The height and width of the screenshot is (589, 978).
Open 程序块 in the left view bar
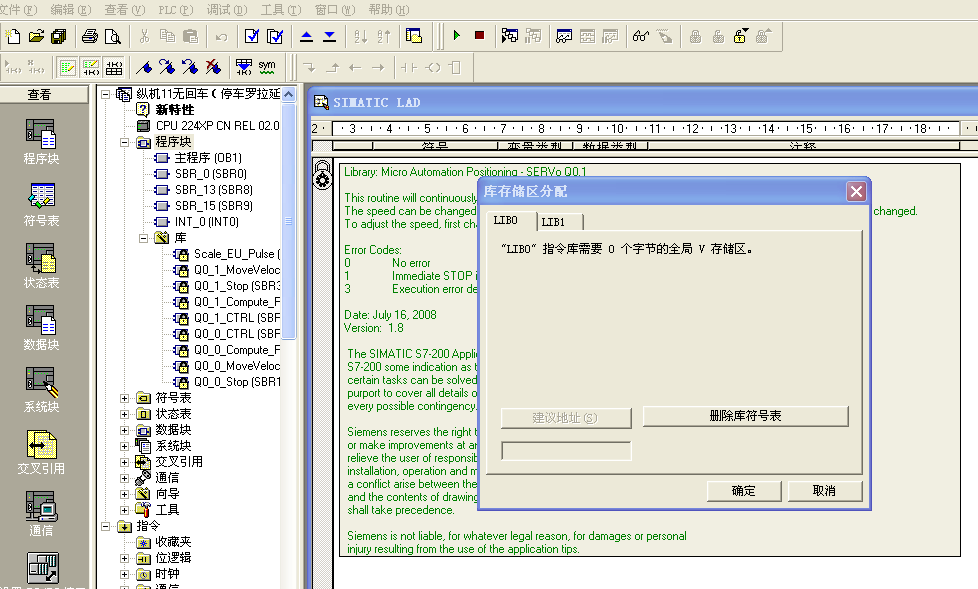coord(41,142)
